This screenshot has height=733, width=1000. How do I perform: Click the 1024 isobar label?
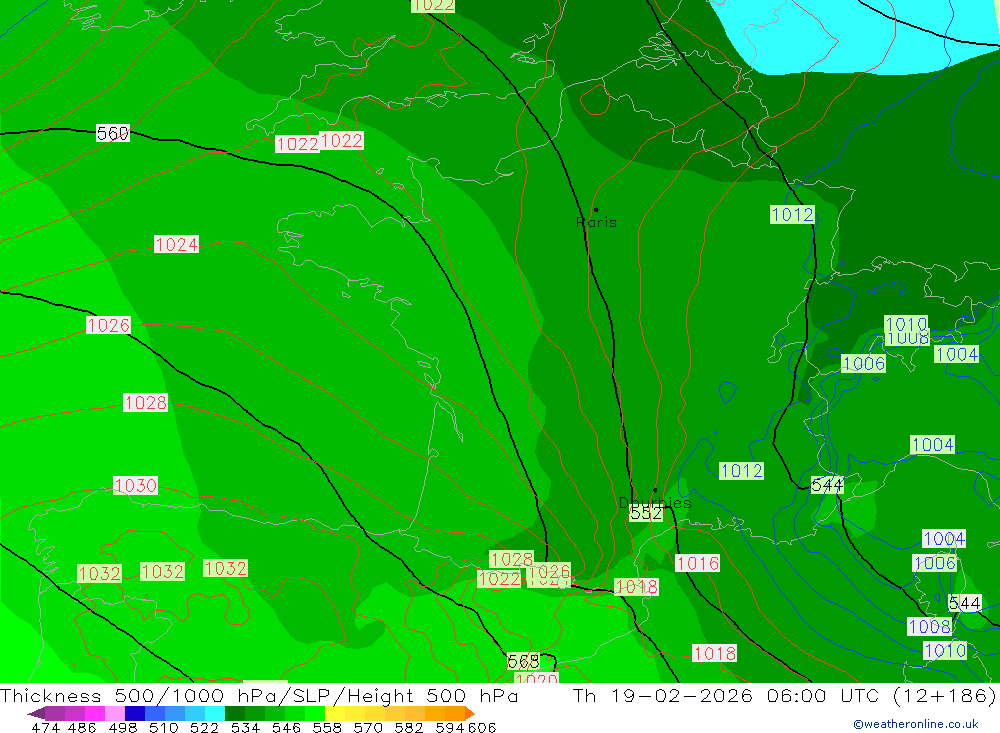click(x=177, y=244)
